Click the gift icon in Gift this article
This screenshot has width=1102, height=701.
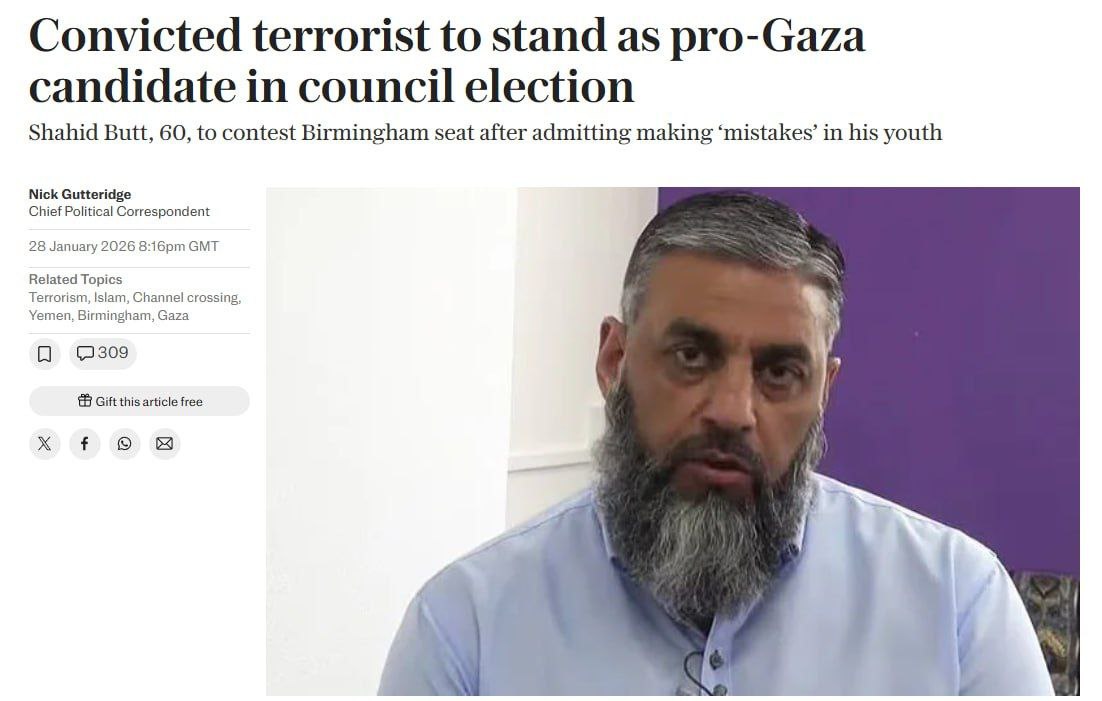click(x=84, y=401)
